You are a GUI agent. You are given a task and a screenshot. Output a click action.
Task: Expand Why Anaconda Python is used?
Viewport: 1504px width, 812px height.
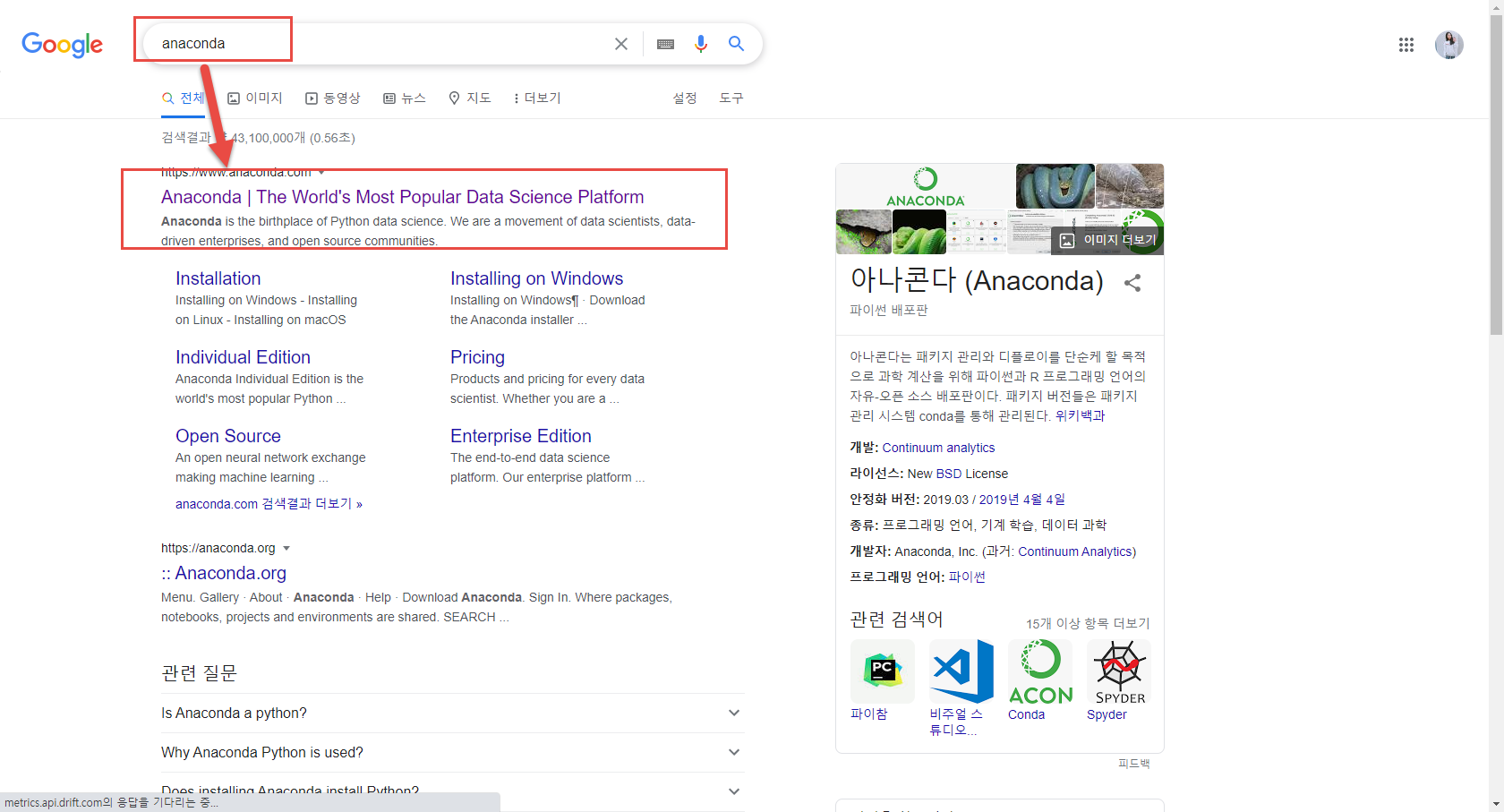(x=452, y=753)
